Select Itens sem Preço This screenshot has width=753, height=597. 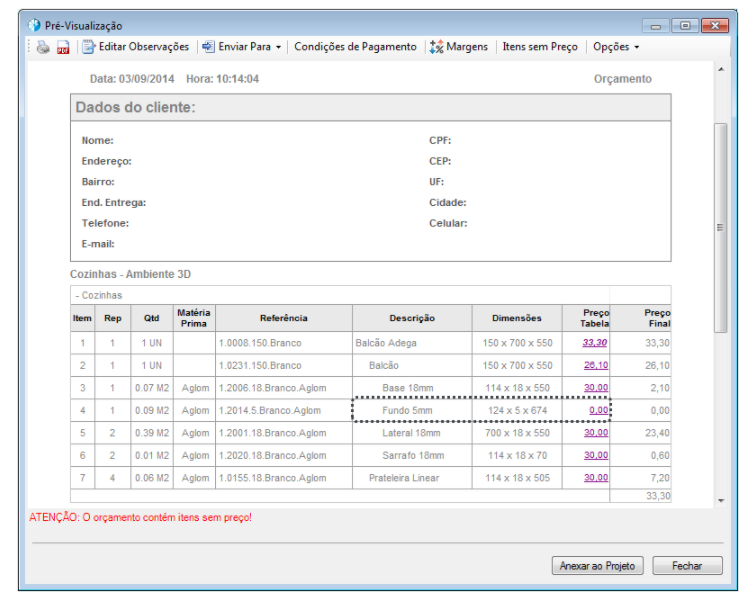point(540,47)
